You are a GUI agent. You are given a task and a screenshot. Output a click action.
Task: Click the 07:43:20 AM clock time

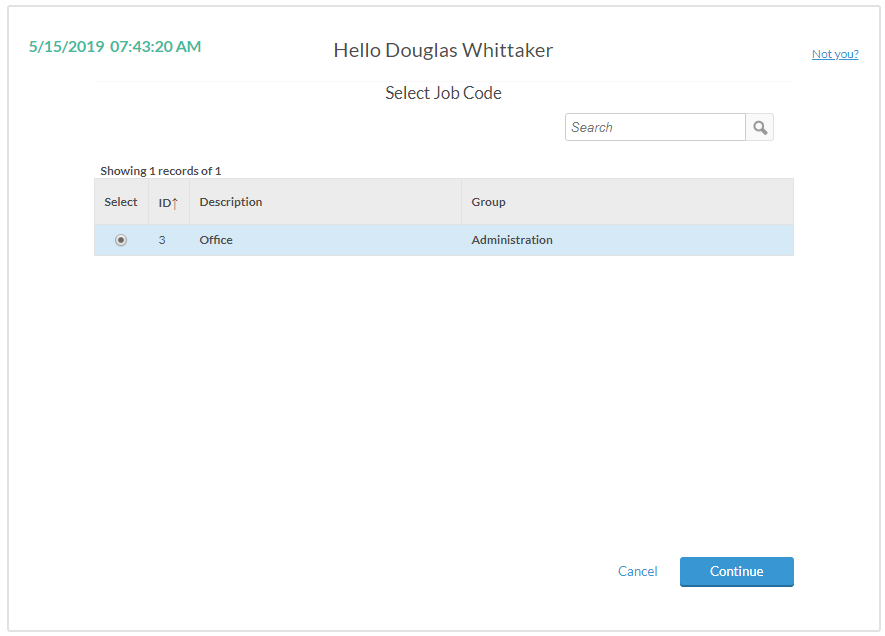(155, 47)
